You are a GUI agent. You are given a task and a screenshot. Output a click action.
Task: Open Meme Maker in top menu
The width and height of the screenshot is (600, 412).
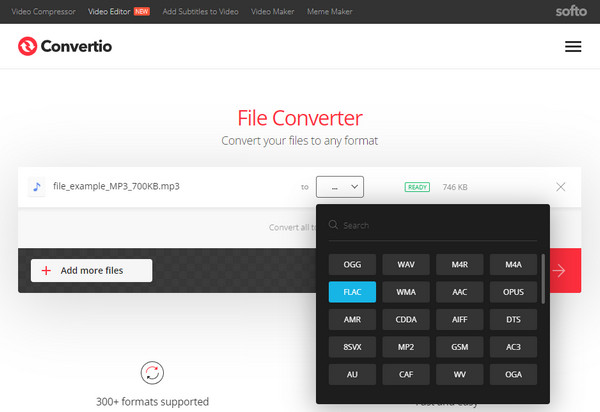pos(329,11)
